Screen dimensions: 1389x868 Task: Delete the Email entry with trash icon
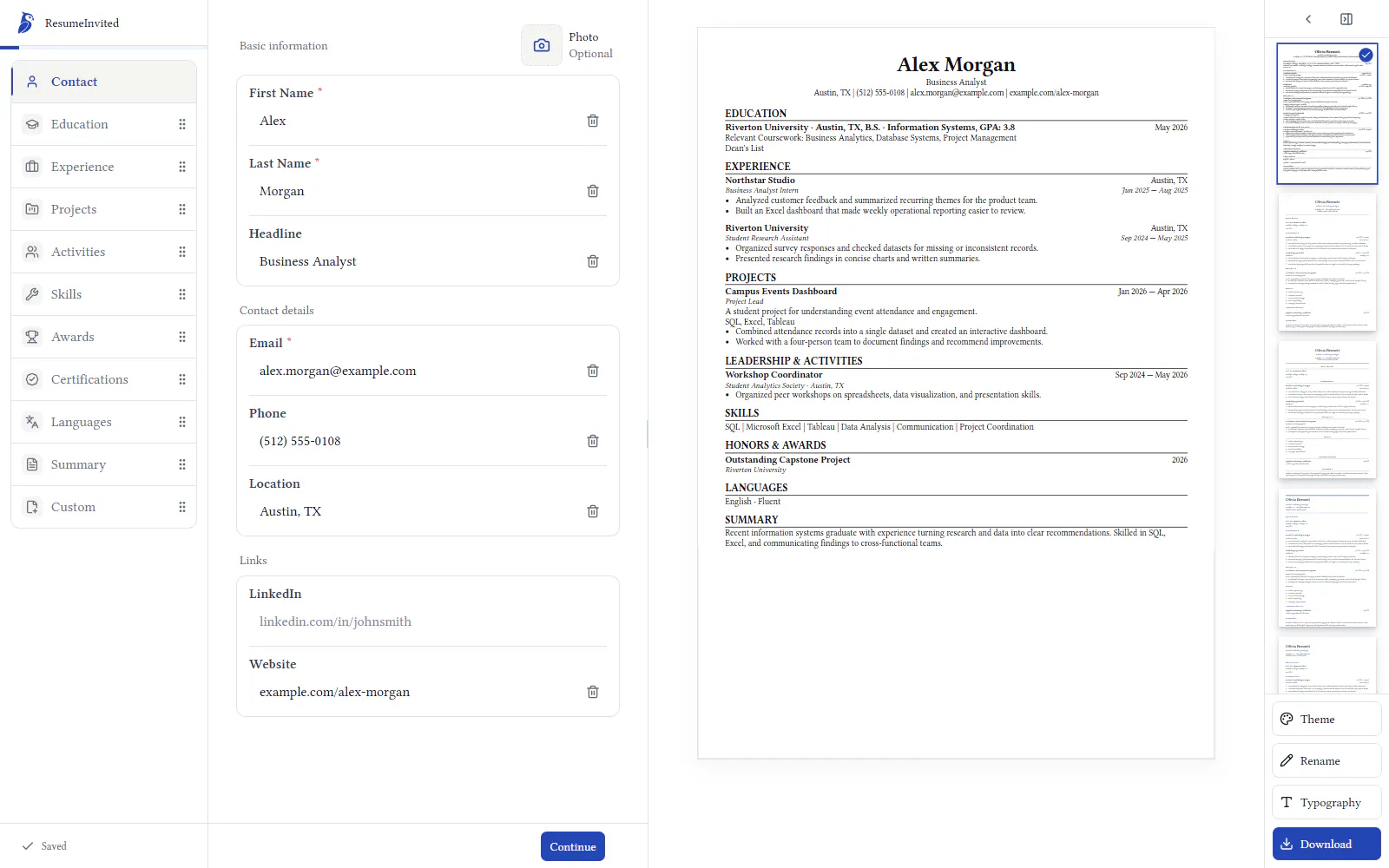[x=593, y=371]
